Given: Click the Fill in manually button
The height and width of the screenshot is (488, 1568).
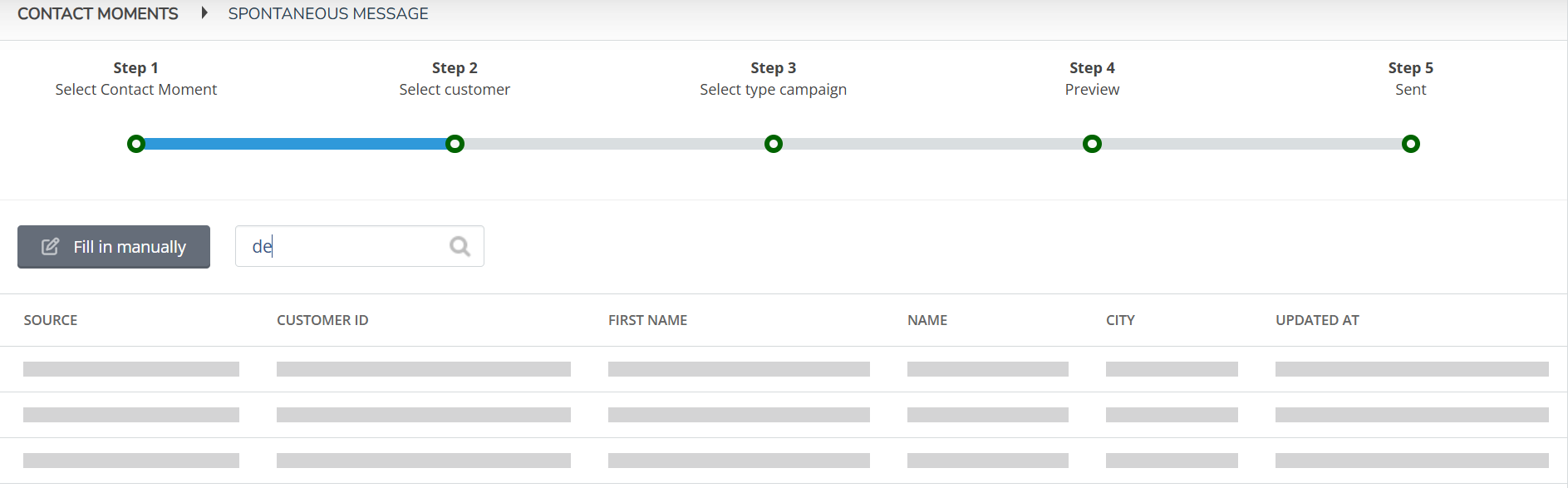Looking at the screenshot, I should click(x=114, y=247).
